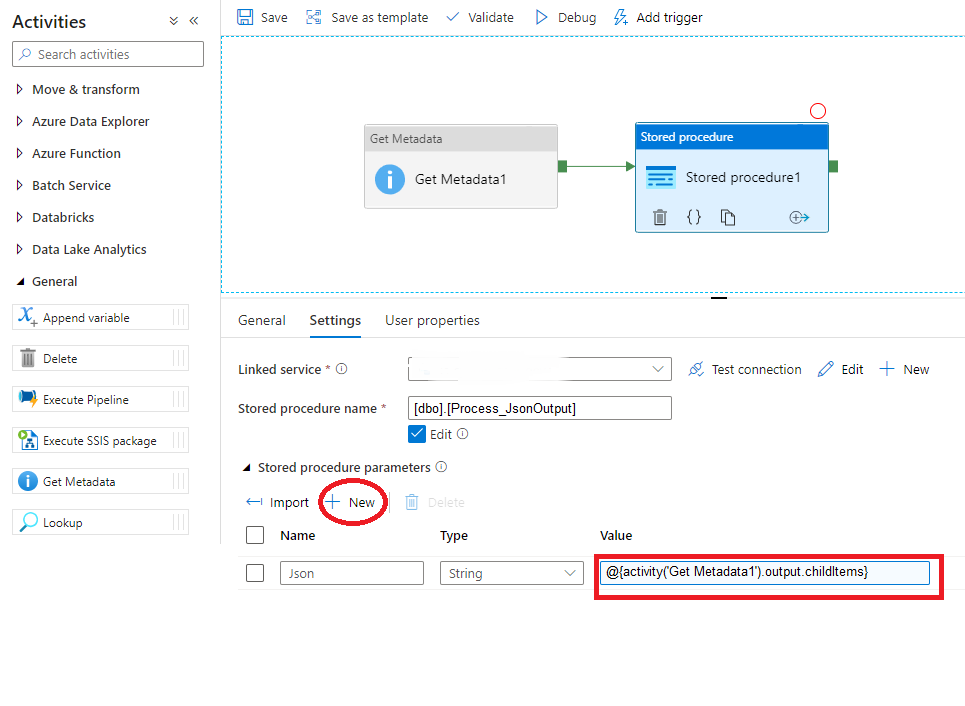This screenshot has width=965, height=706.
Task: Open the User properties tab
Action: 432,320
